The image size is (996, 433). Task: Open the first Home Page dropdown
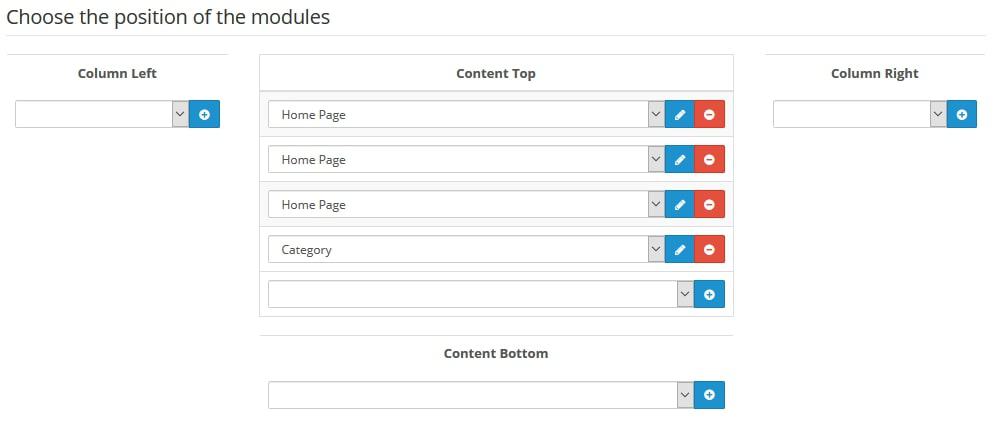[x=466, y=114]
